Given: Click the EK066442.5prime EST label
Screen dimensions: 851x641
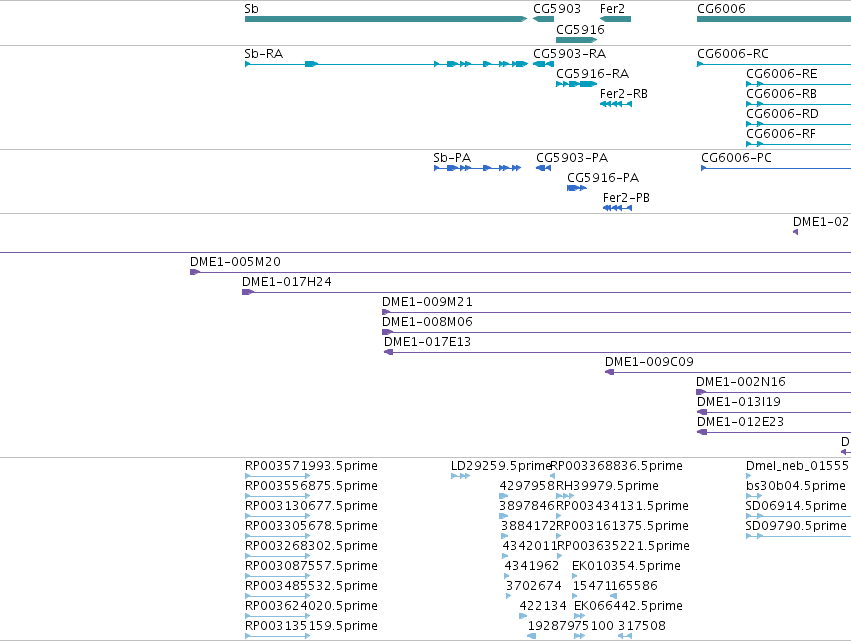Looking at the screenshot, I should coord(628,606).
